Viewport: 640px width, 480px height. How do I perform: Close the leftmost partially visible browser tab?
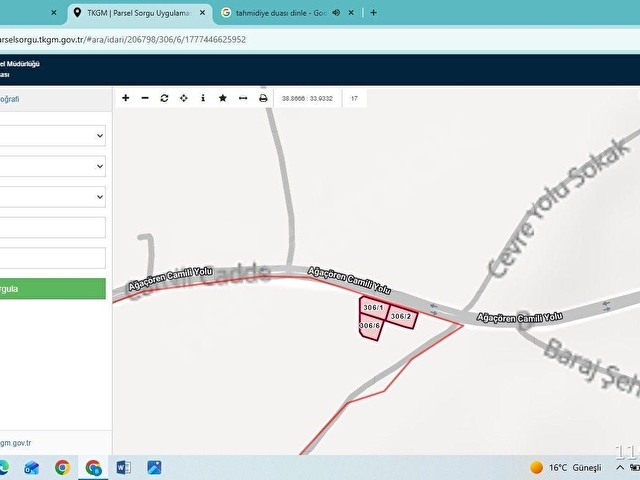[53, 13]
